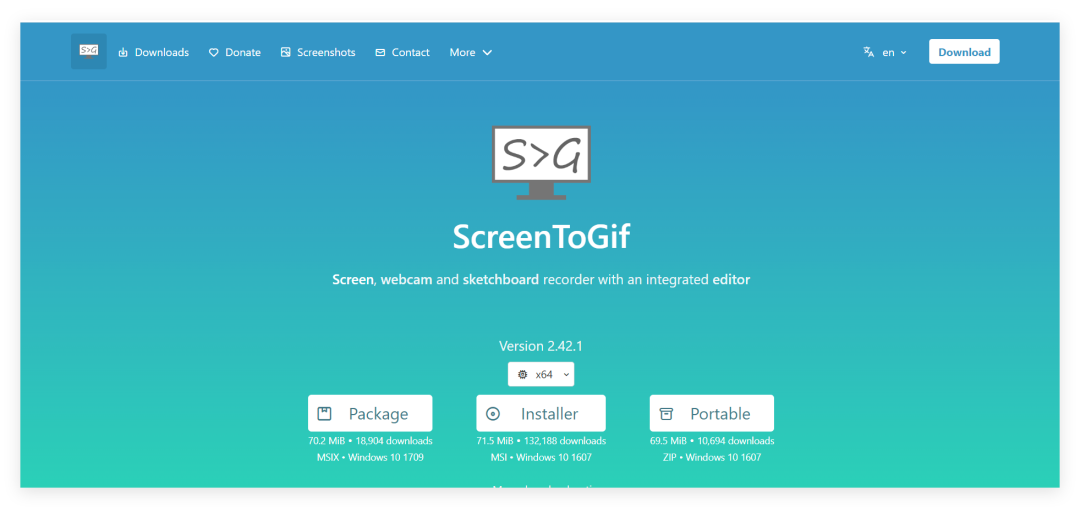The width and height of the screenshot is (1080, 508).
Task: Click the MSIX • Windows 10 1709 text
Action: coord(371,457)
